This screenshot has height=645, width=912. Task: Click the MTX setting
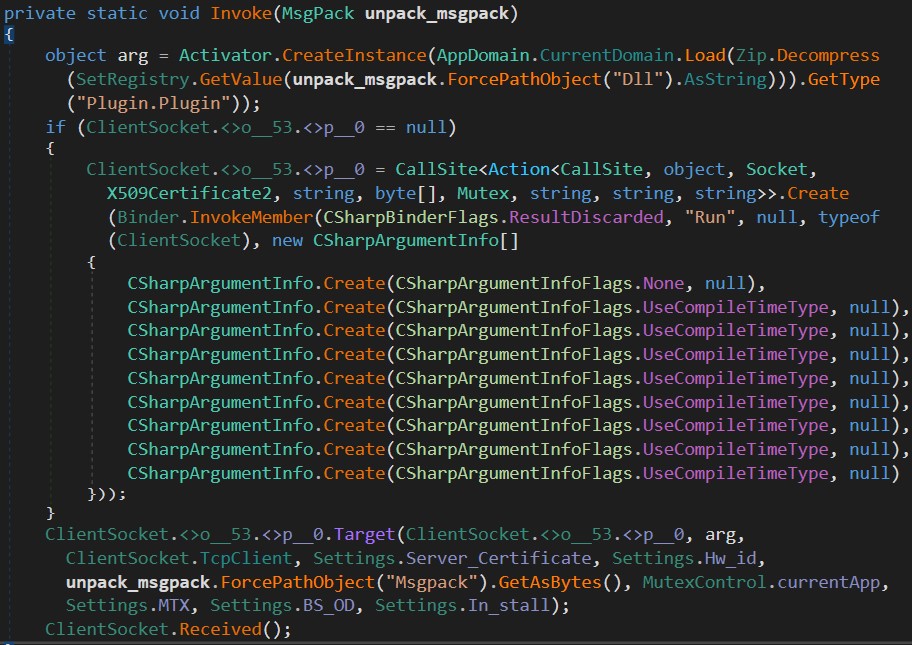(174, 605)
